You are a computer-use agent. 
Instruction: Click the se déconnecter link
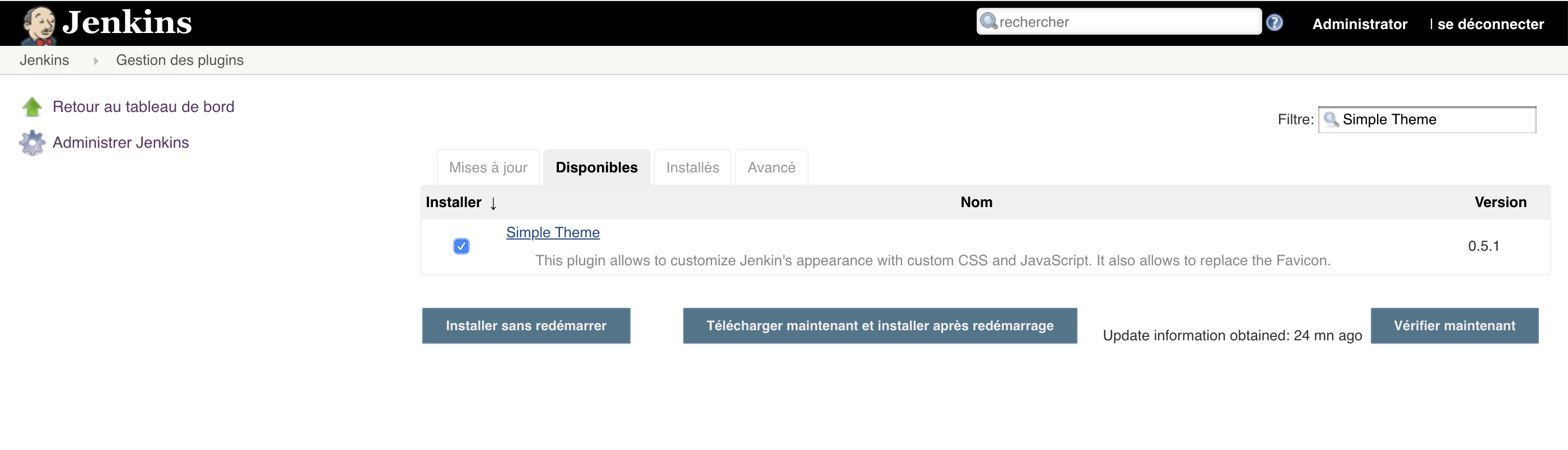click(1490, 24)
